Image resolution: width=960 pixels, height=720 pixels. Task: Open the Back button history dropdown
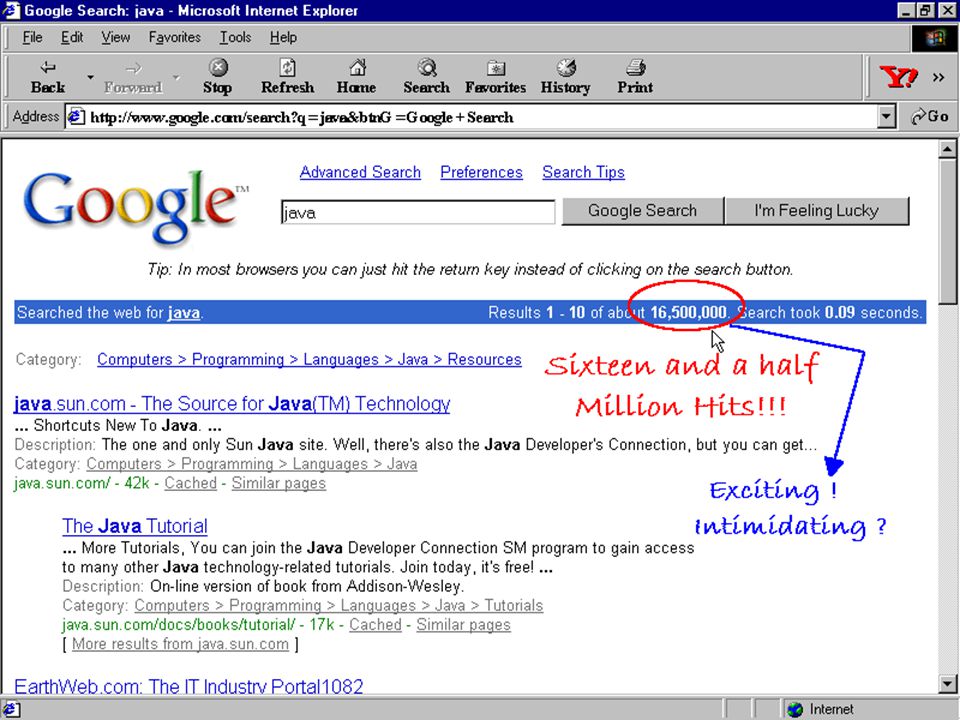90,77
